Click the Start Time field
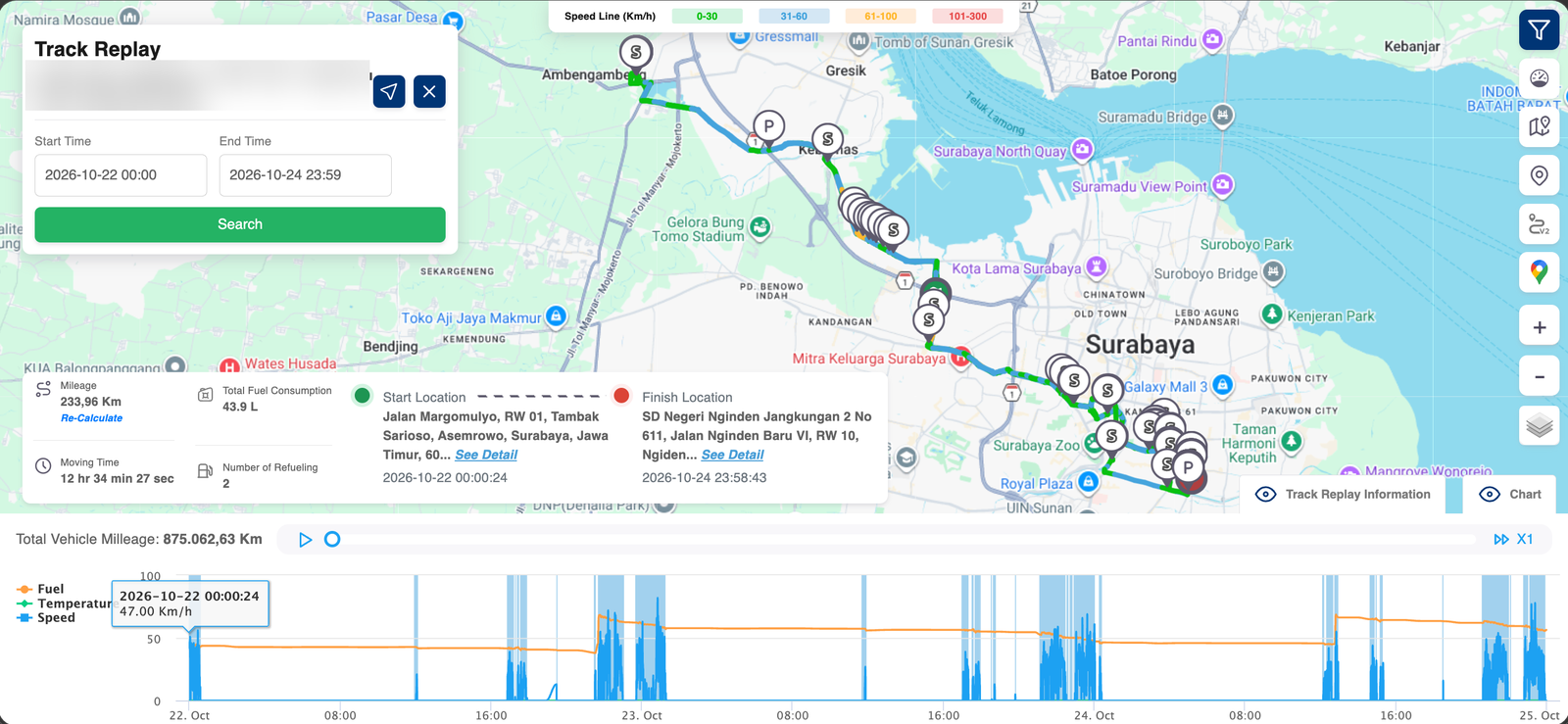Viewport: 1568px width, 724px height. pyautogui.click(x=121, y=175)
